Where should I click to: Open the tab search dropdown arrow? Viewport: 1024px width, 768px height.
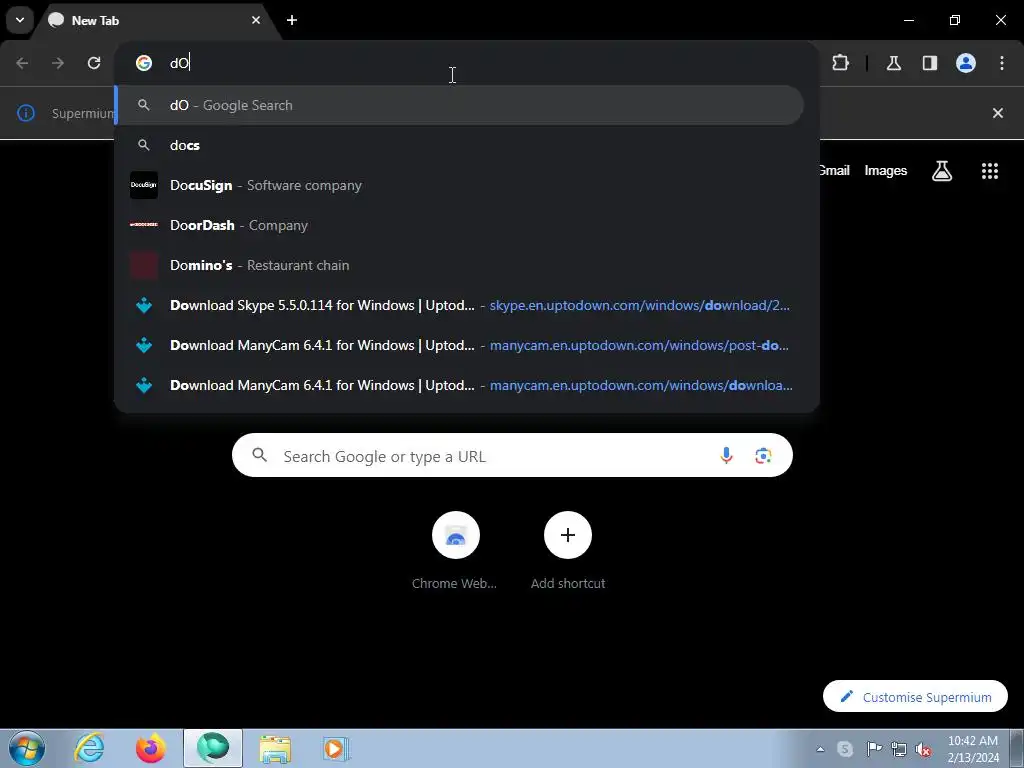[20, 20]
